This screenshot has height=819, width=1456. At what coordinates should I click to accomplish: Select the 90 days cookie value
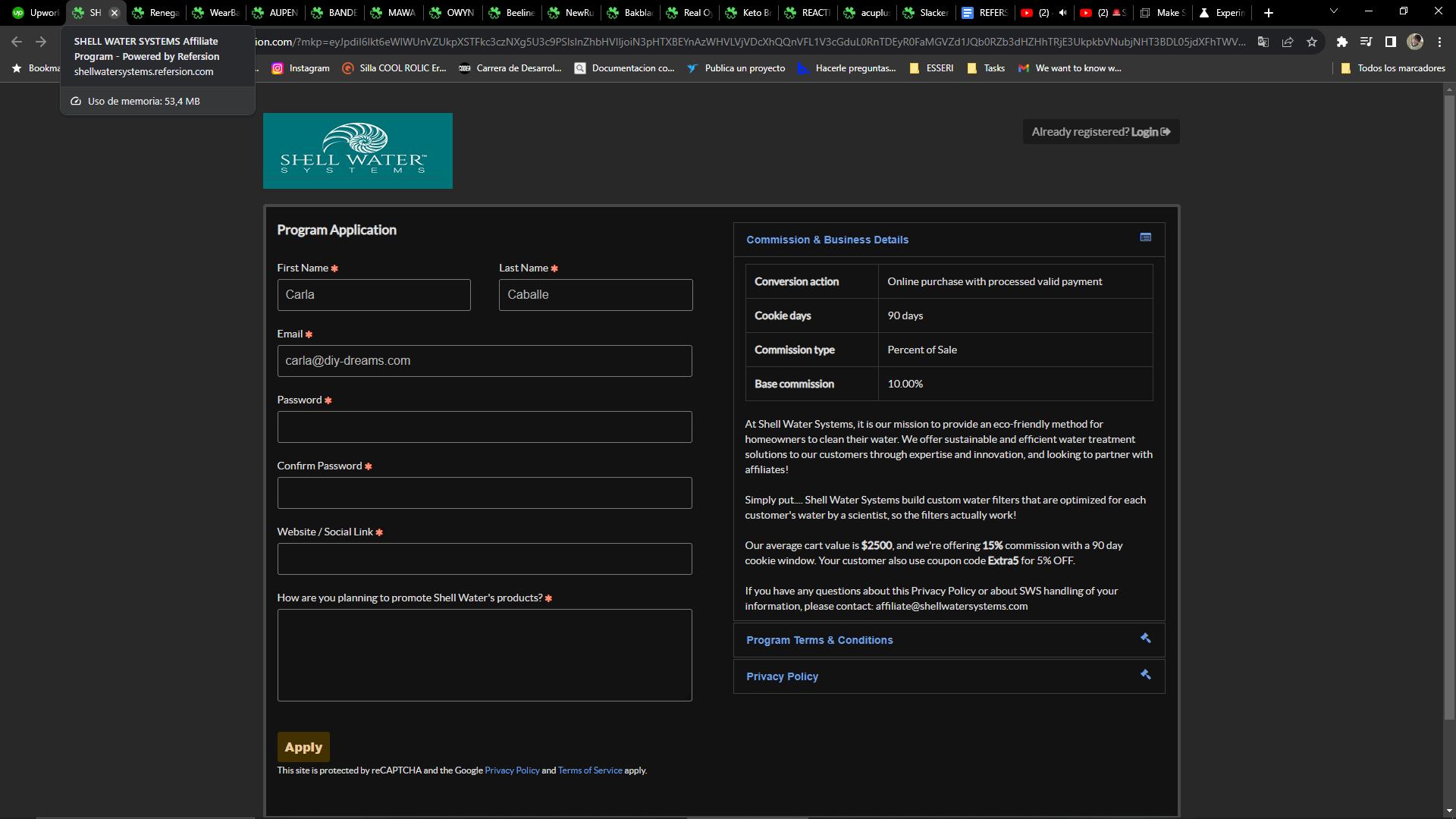click(x=905, y=315)
